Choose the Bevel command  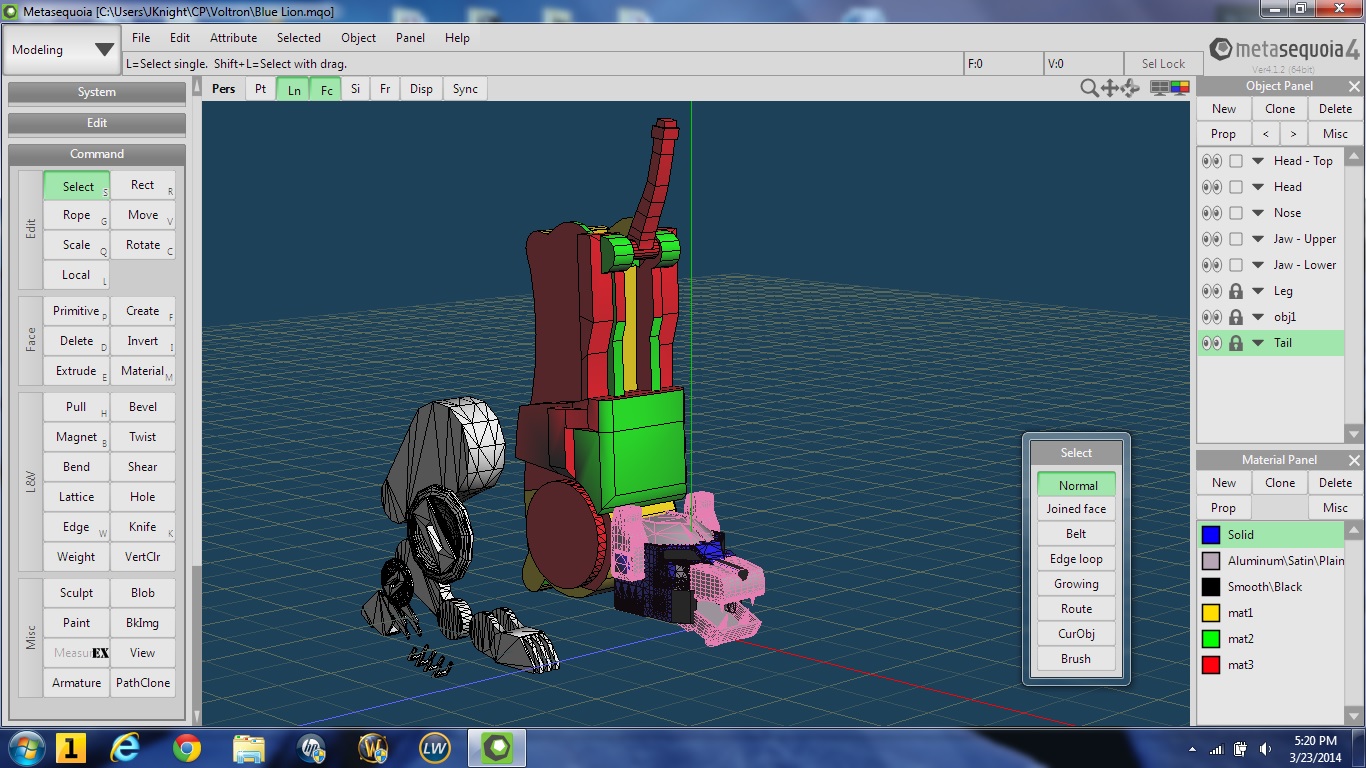coord(143,407)
